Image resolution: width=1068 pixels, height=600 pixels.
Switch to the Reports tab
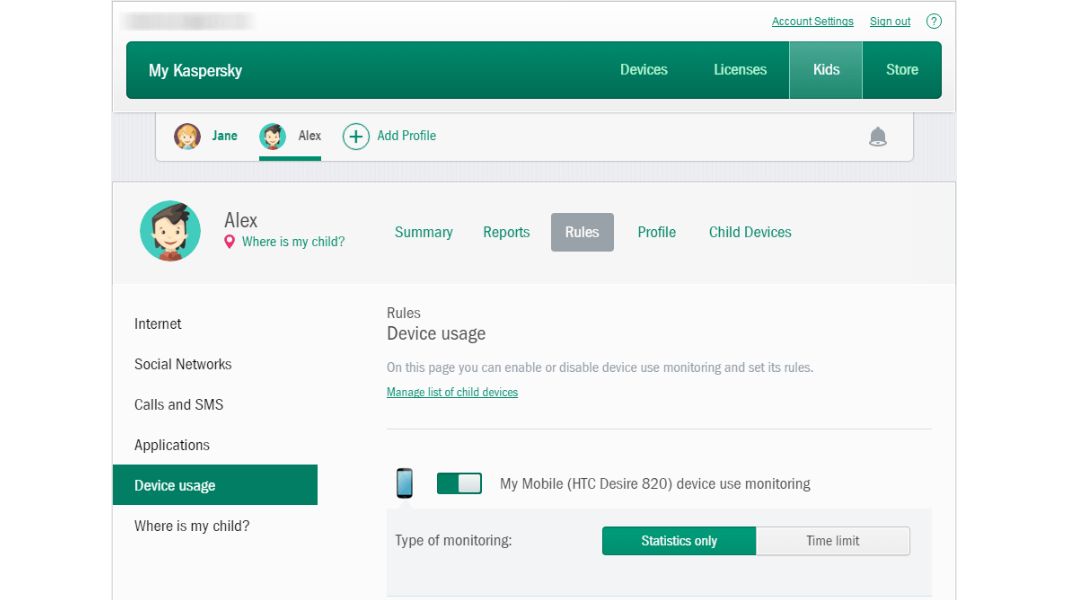click(506, 232)
